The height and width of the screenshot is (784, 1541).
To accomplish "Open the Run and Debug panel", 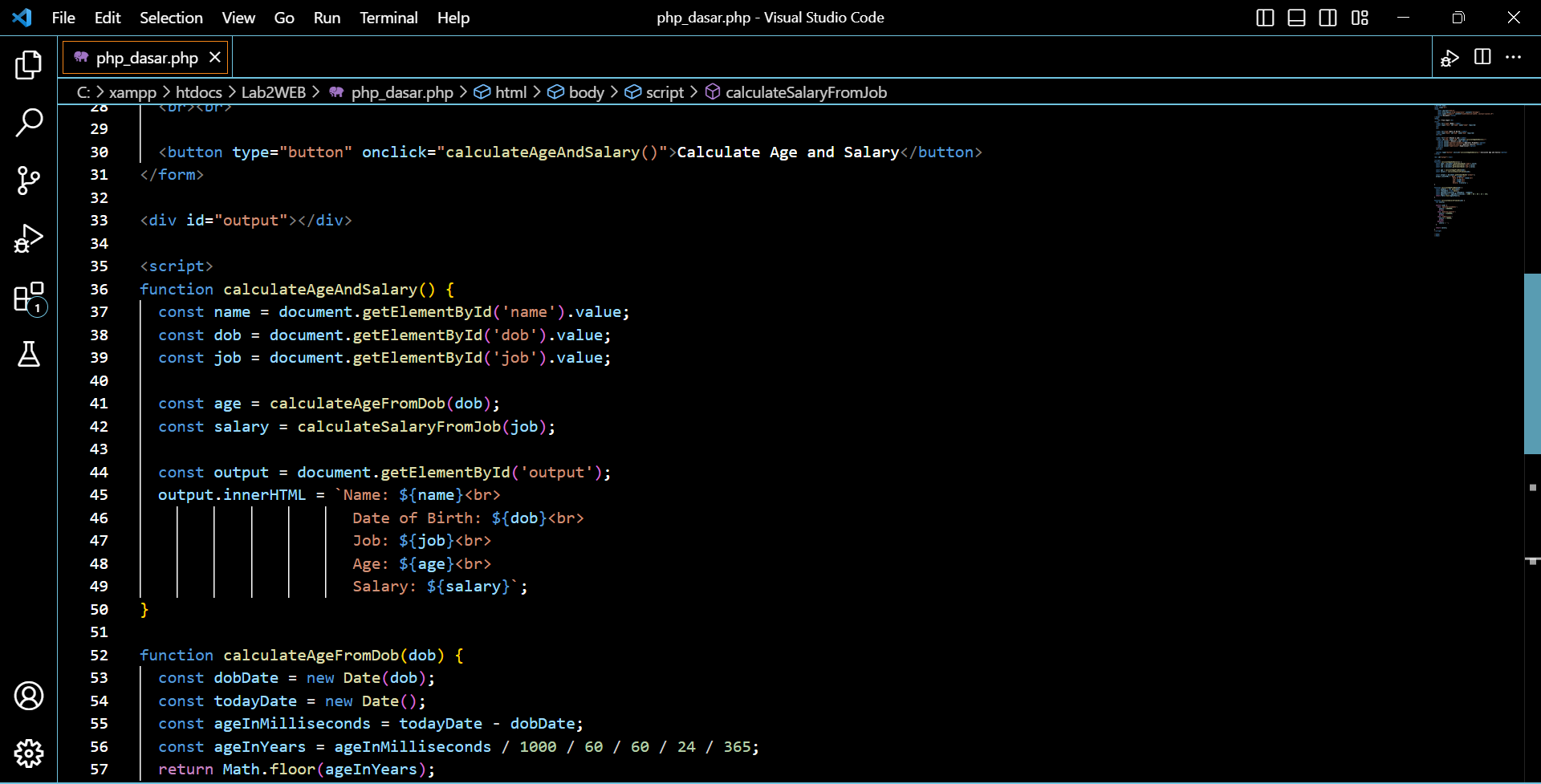I will coord(29,238).
